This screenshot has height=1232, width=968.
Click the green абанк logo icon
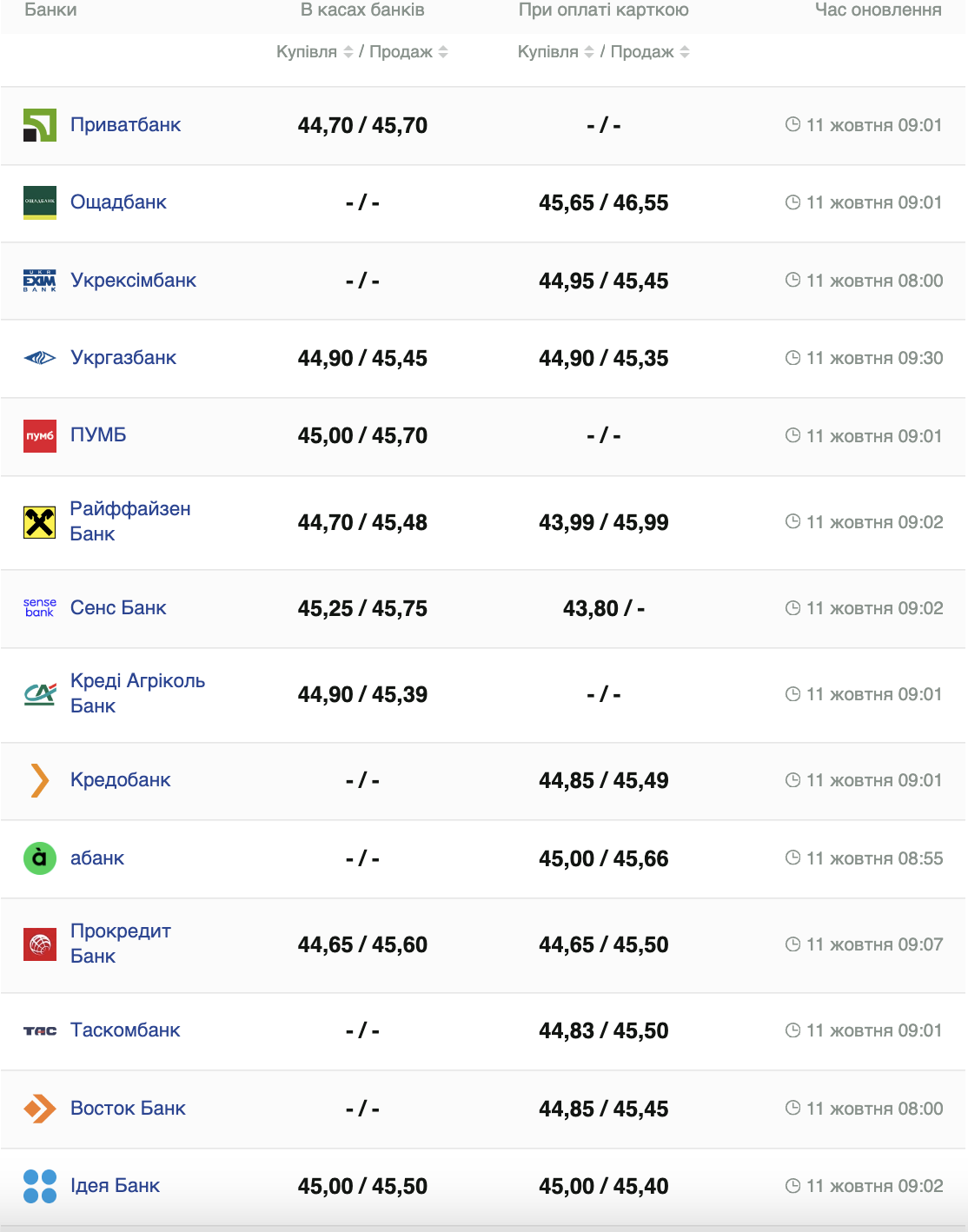click(40, 858)
